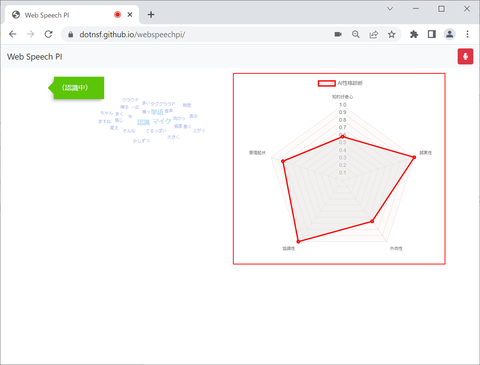Click the camera indicator in address bar
The width and height of the screenshot is (480, 365).
(x=338, y=34)
